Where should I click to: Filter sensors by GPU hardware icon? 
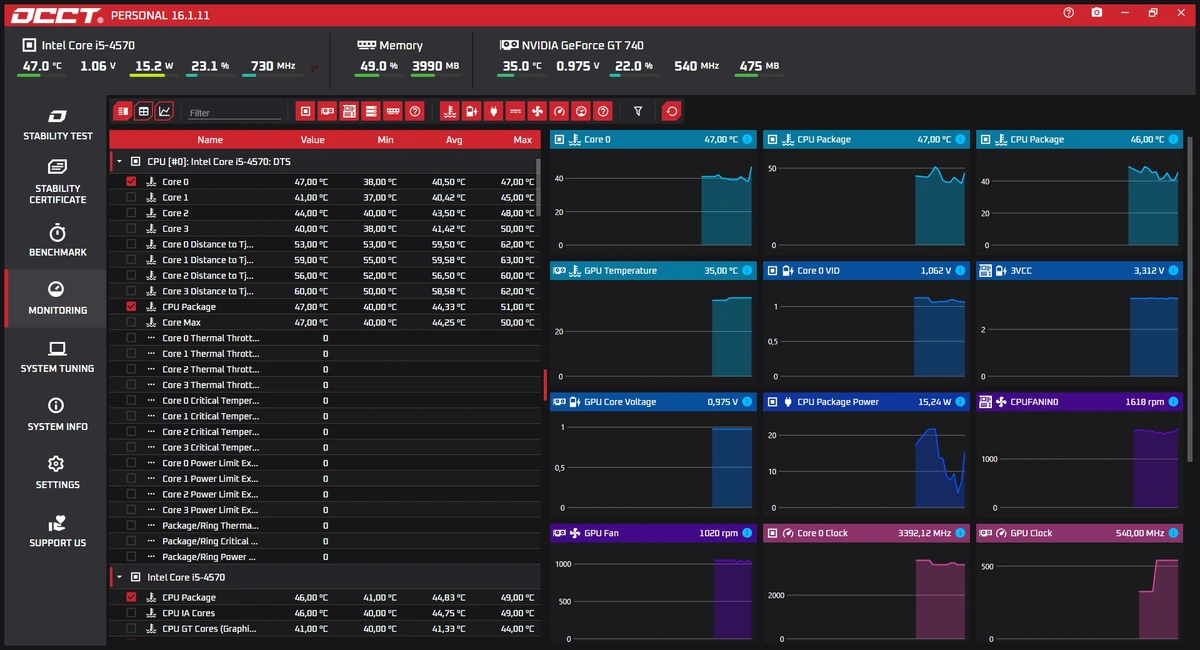click(328, 111)
